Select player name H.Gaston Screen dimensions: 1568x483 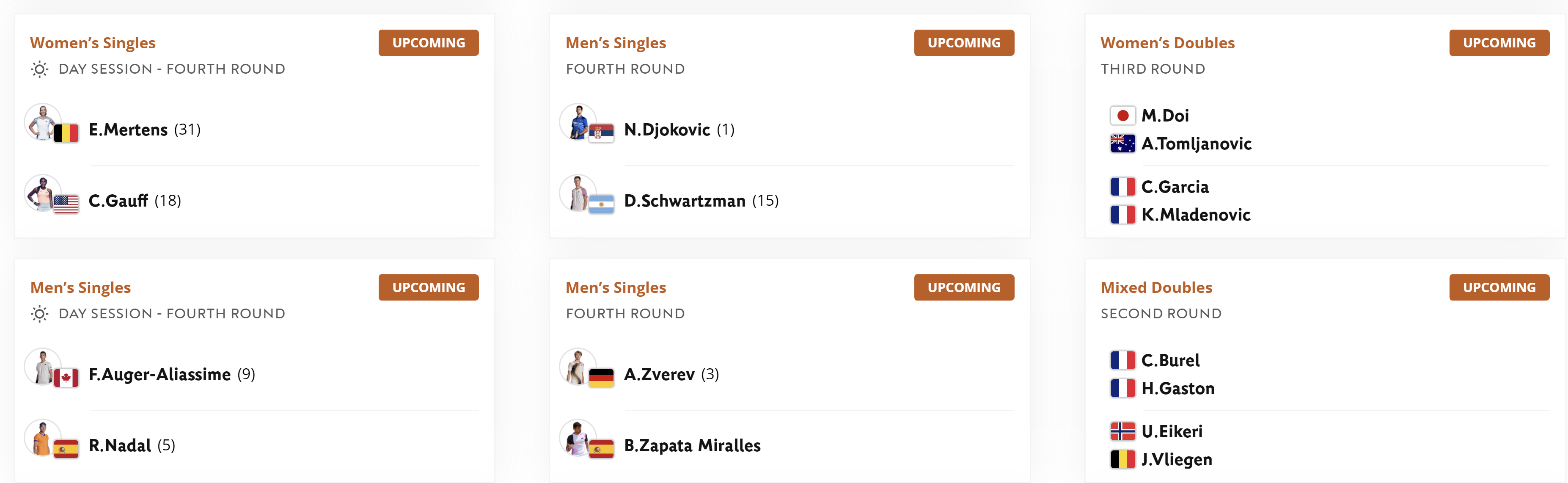coord(1178,388)
